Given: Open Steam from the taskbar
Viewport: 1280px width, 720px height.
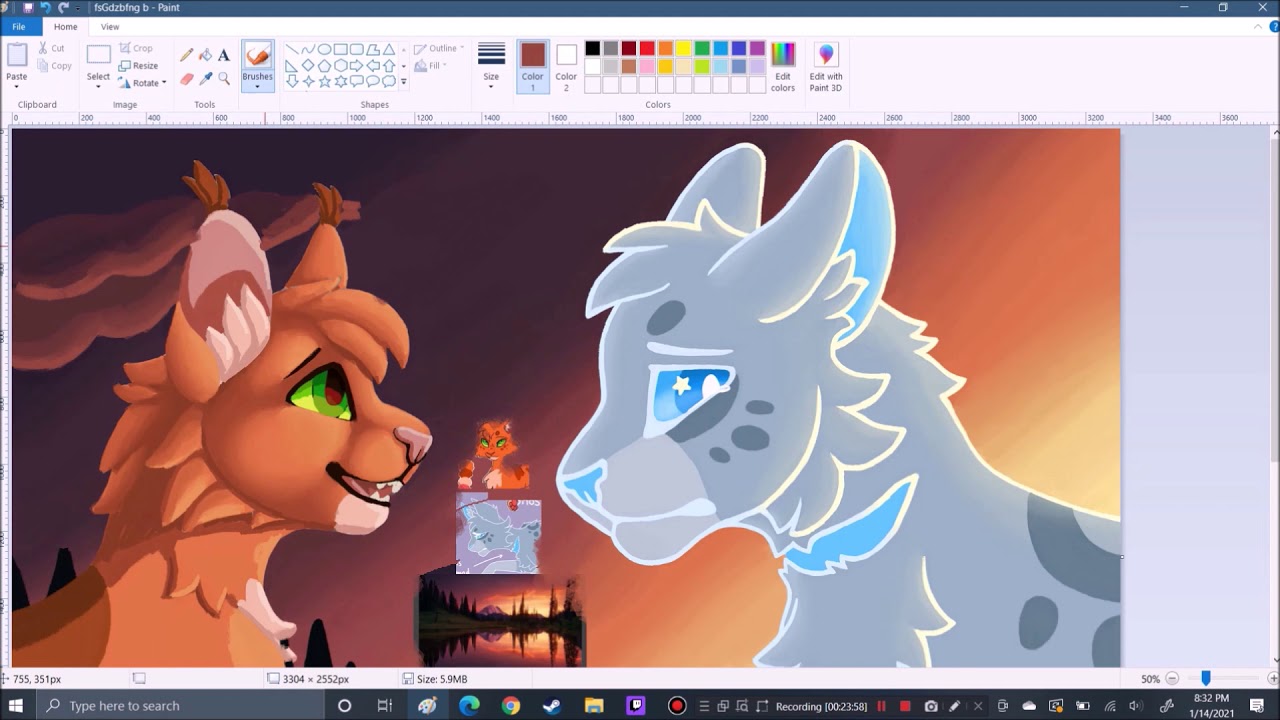Looking at the screenshot, I should 551,706.
